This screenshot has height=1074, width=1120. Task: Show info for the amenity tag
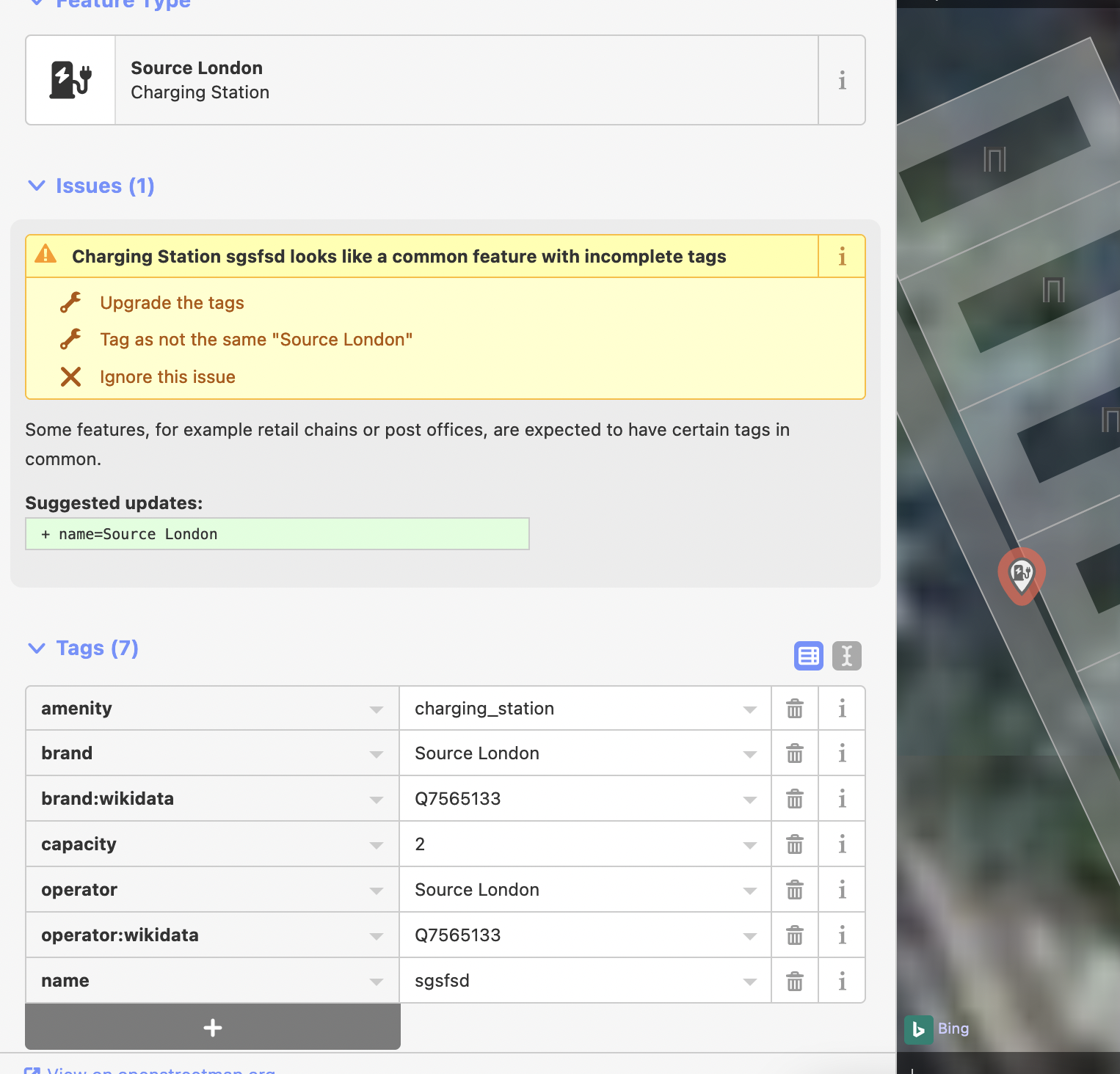click(841, 708)
